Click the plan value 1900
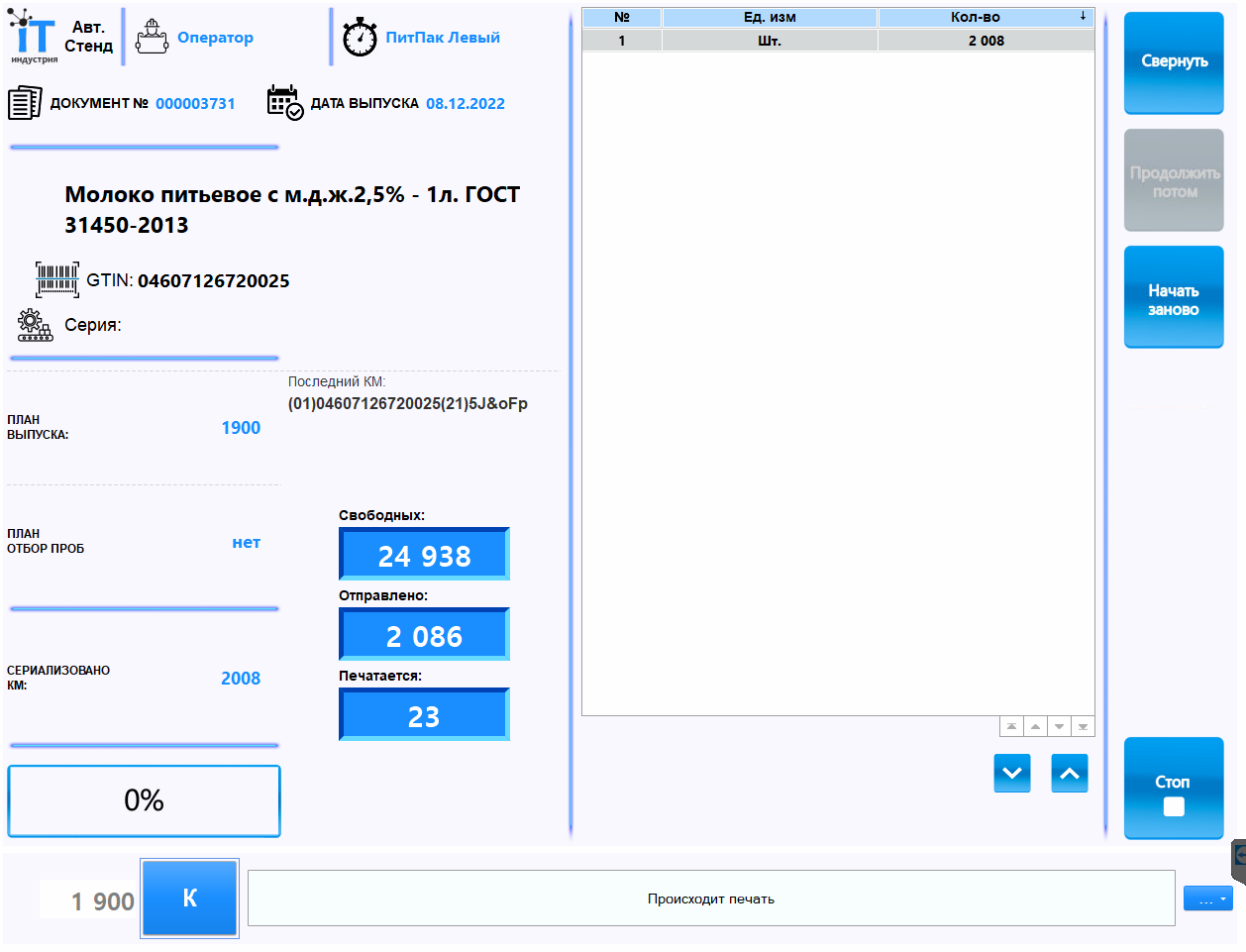The width and height of the screenshot is (1246, 952). click(241, 428)
